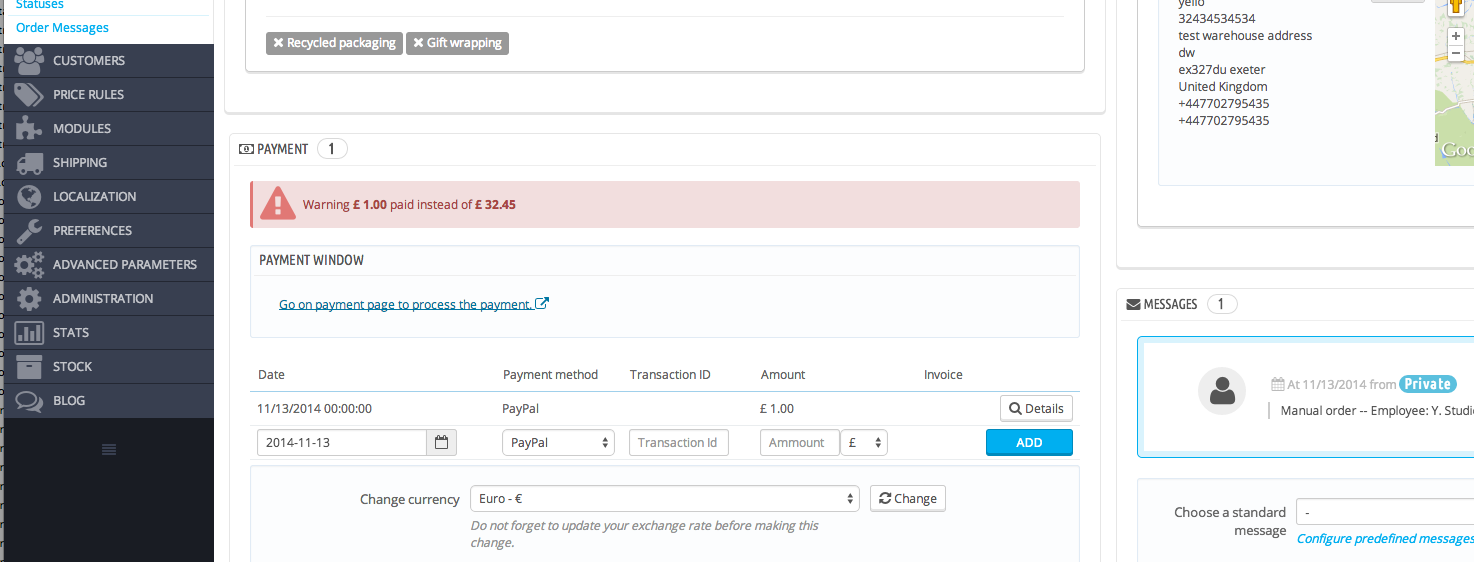Expand the Change currency Euro dropdown

pyautogui.click(x=664, y=498)
